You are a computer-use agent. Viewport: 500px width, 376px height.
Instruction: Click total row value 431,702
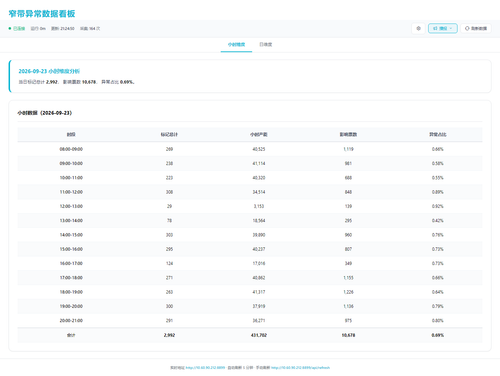click(x=259, y=335)
